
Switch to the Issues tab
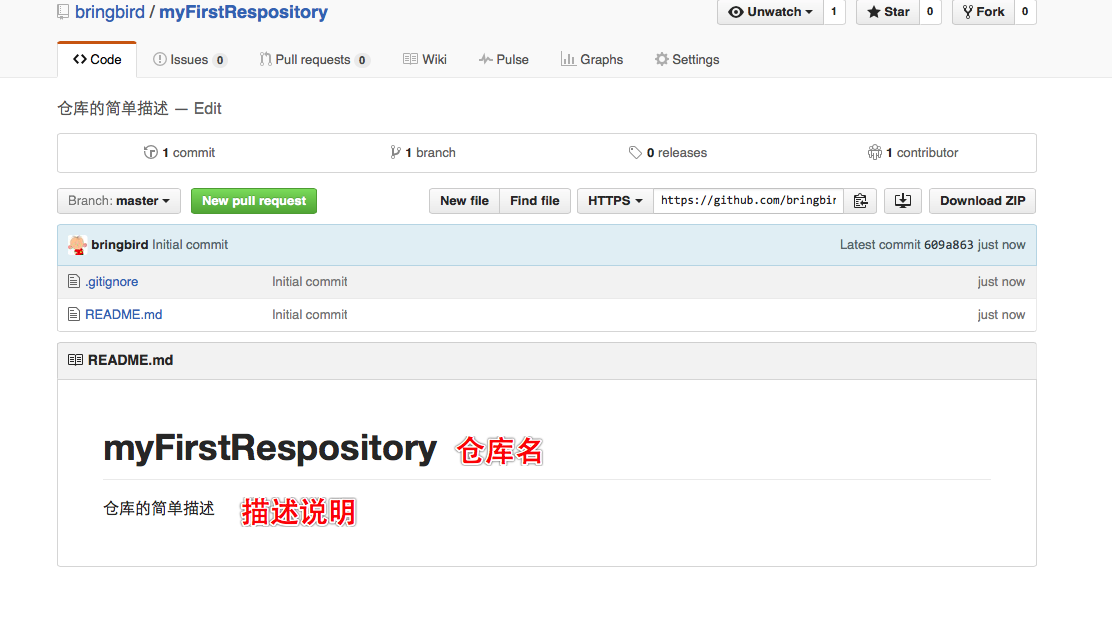pyautogui.click(x=189, y=60)
